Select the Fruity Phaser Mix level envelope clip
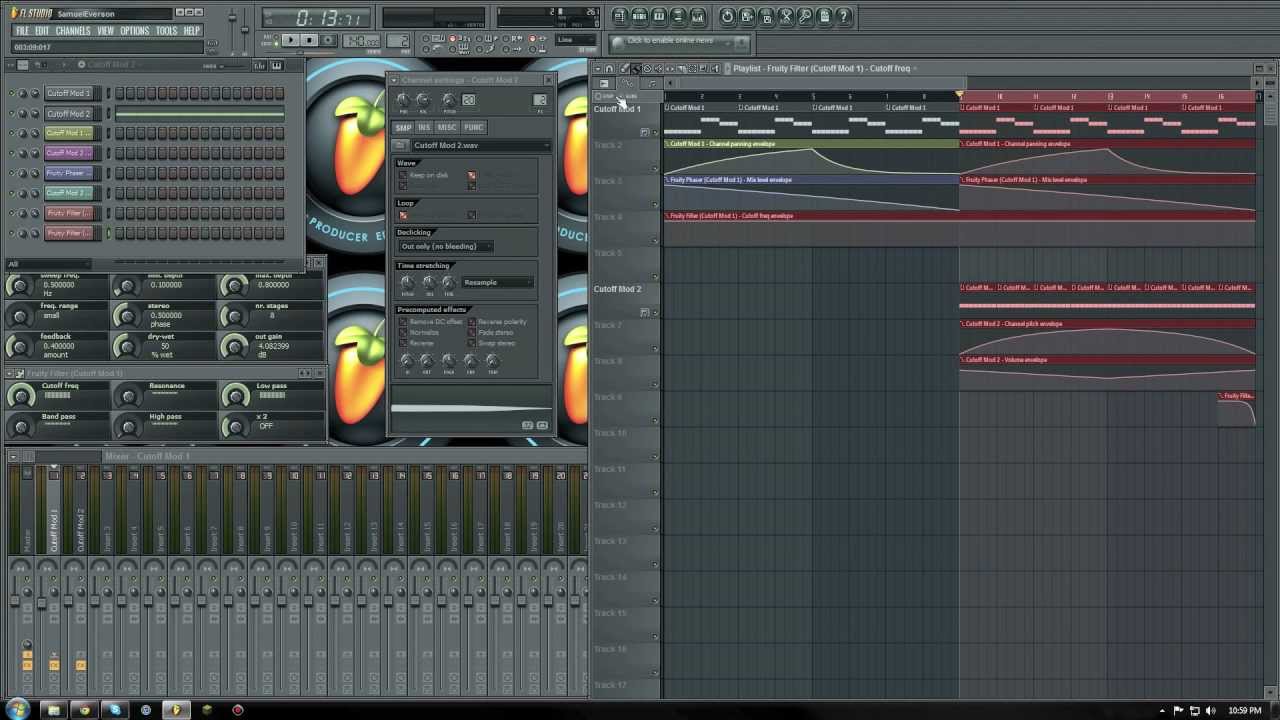This screenshot has width=1280, height=720. (811, 194)
